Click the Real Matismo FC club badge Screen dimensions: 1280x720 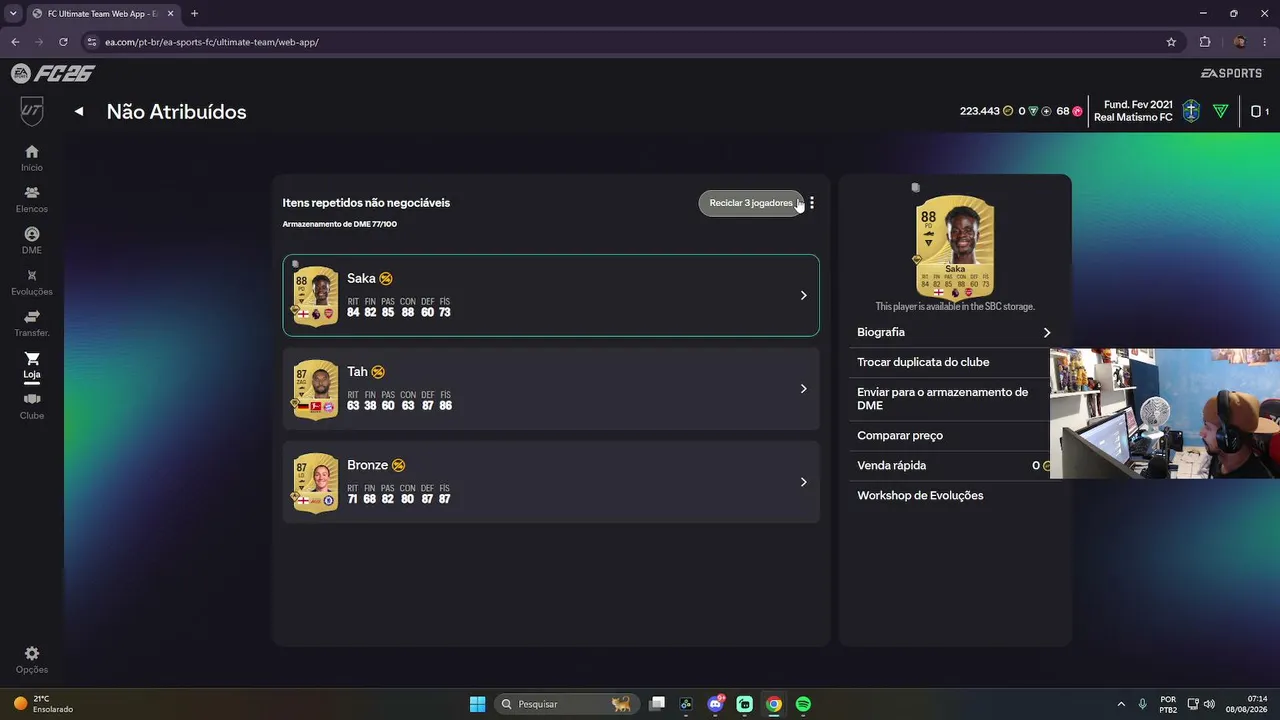pyautogui.click(x=1191, y=111)
